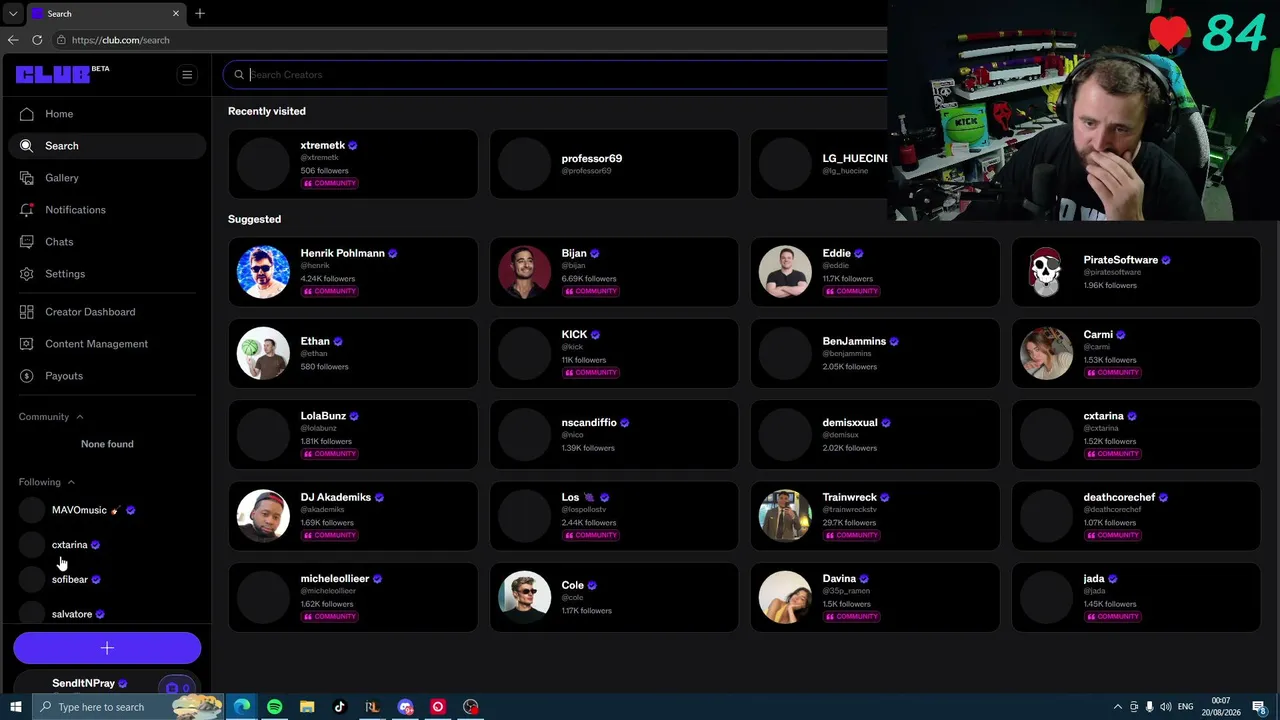Click the CLUB beta logo
Image resolution: width=1280 pixels, height=720 pixels.
point(62,74)
